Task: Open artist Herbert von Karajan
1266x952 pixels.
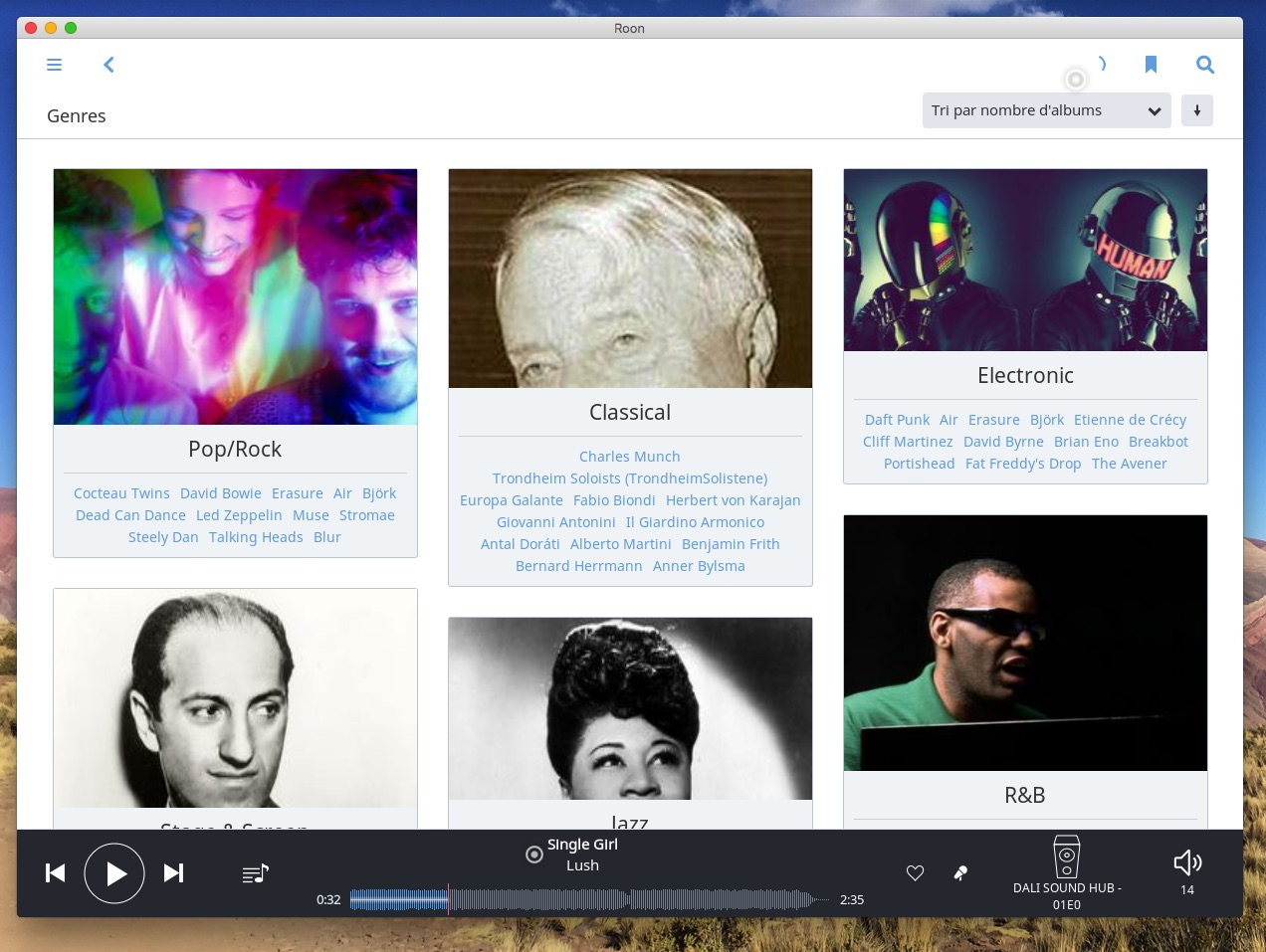Action: click(734, 500)
